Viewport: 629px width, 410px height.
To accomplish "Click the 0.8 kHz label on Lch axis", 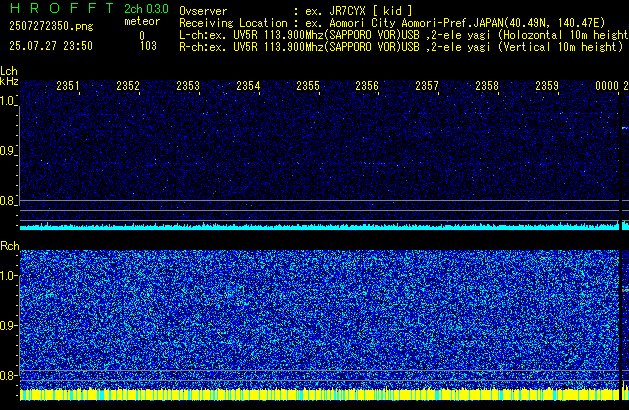I will [8, 201].
